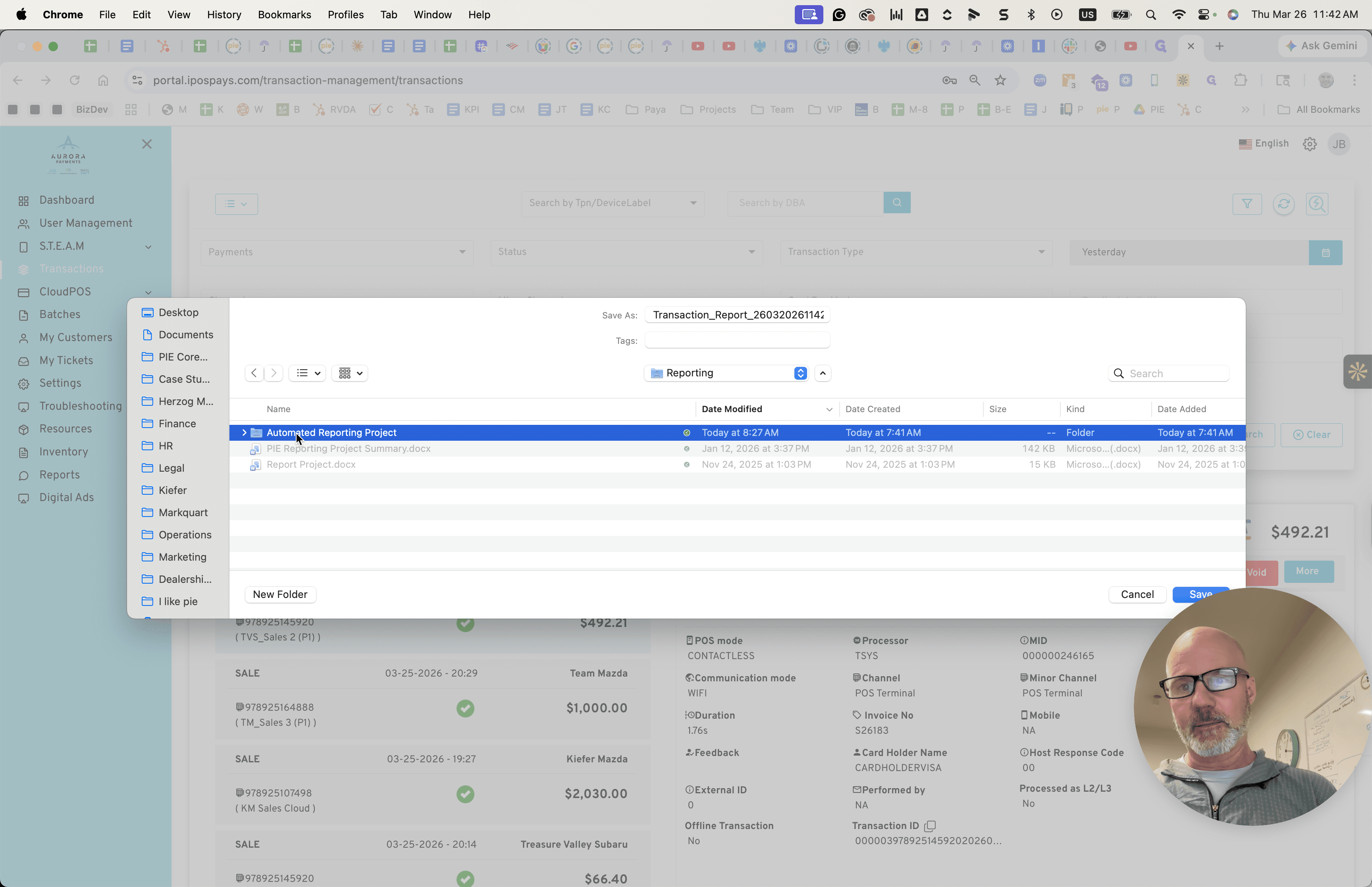Click Ask Gemini button in Chrome
This screenshot has height=887, width=1372.
click(1321, 46)
